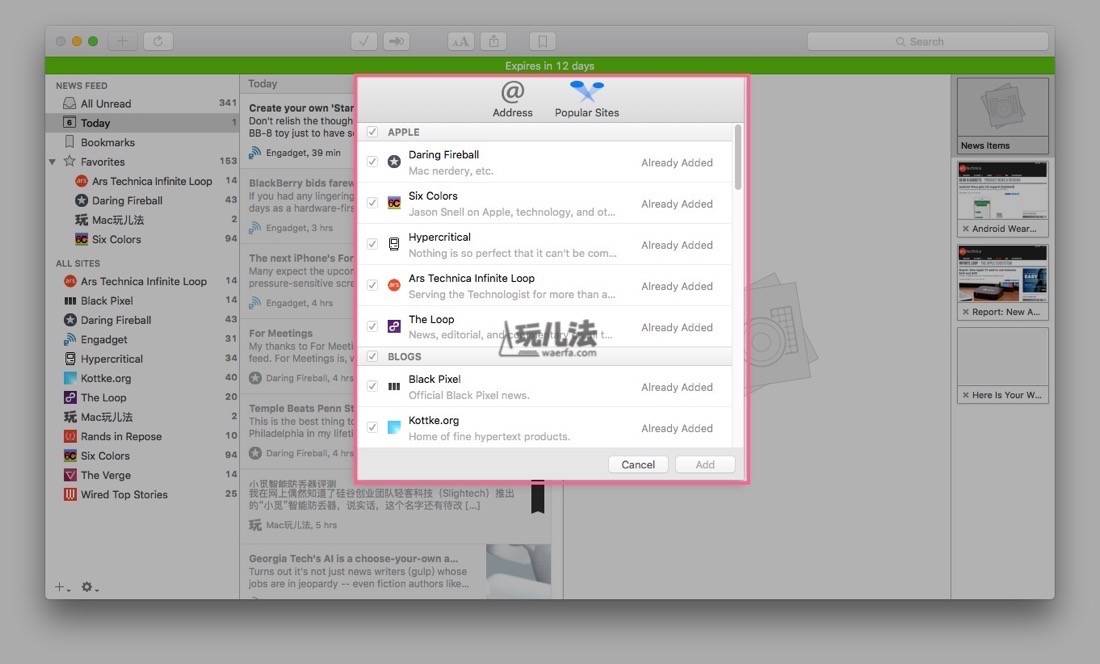Select Wired Top Stories under All Sites
The width and height of the screenshot is (1100, 664).
pos(142,494)
